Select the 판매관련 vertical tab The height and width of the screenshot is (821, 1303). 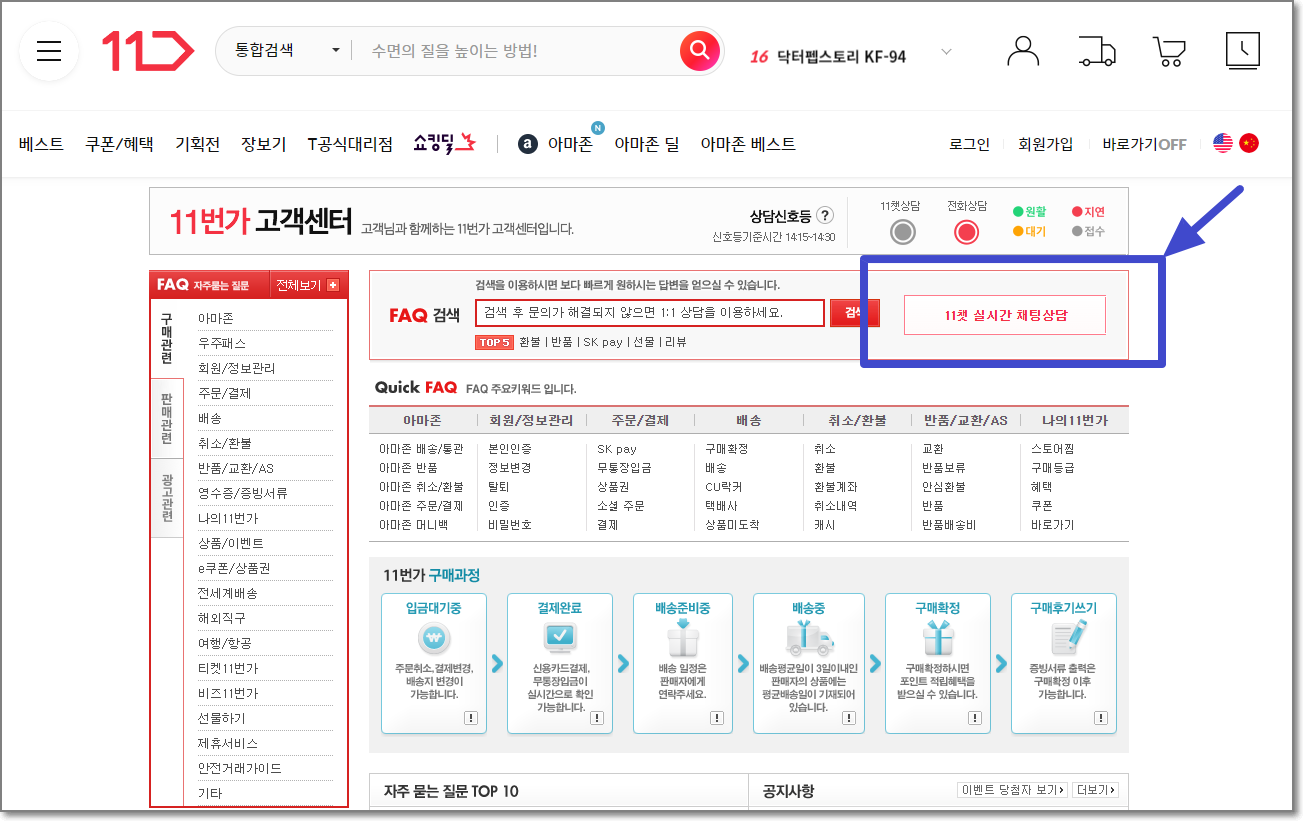(166, 418)
